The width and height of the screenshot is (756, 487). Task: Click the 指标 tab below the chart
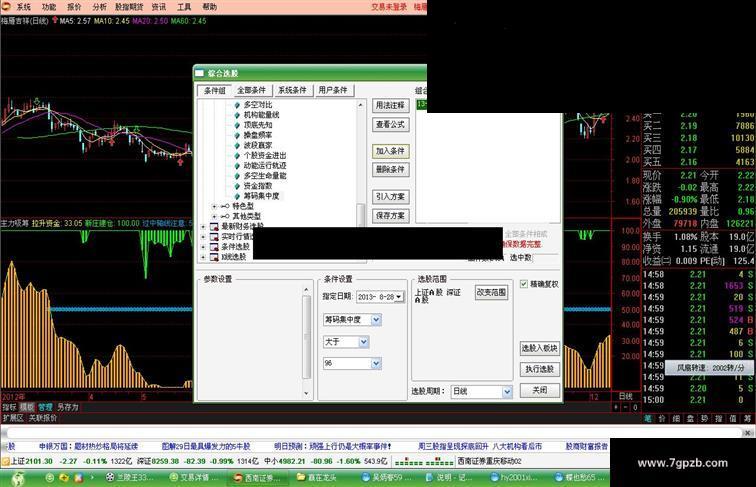tap(9, 407)
